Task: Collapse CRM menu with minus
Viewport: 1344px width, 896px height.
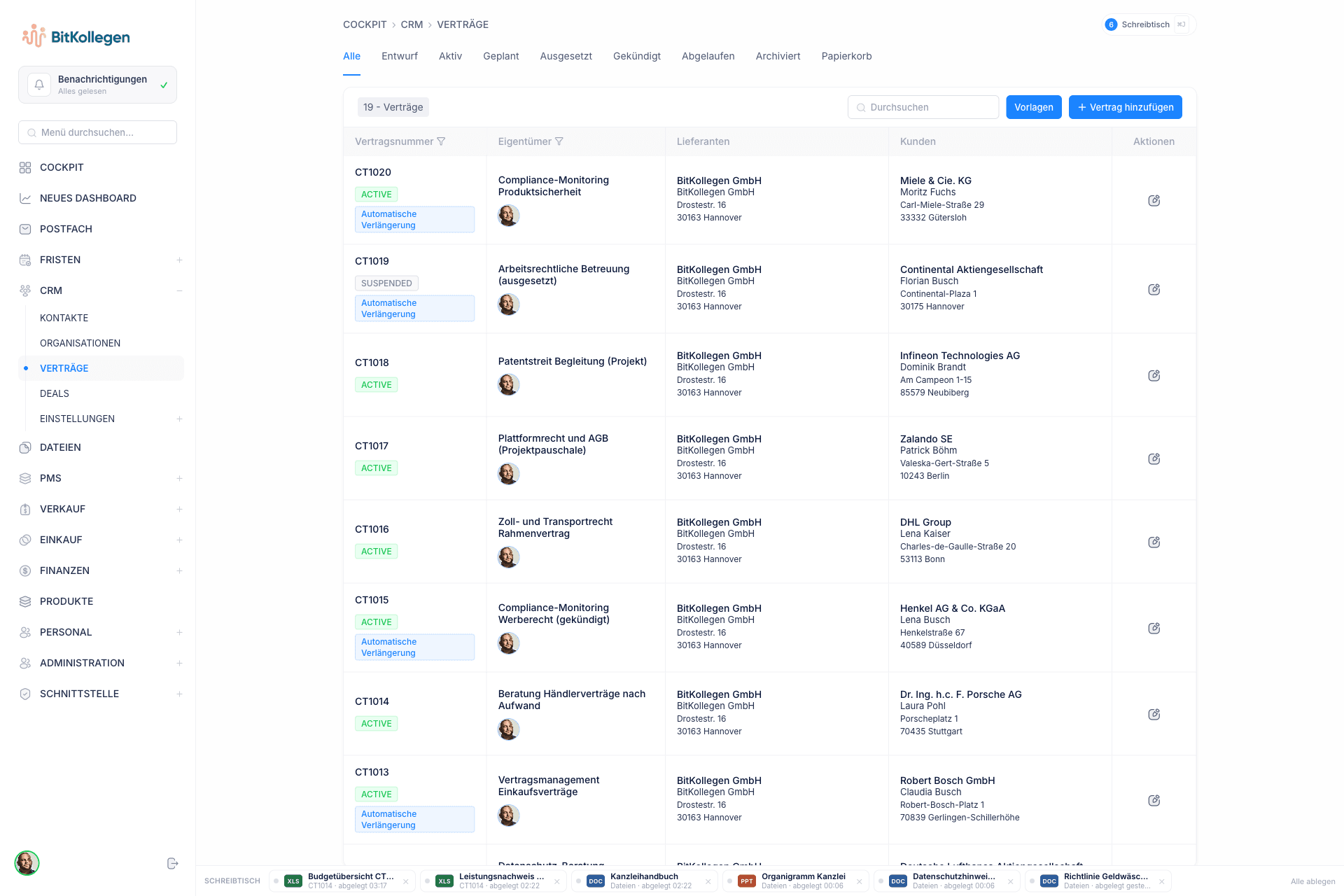Action: pos(179,290)
